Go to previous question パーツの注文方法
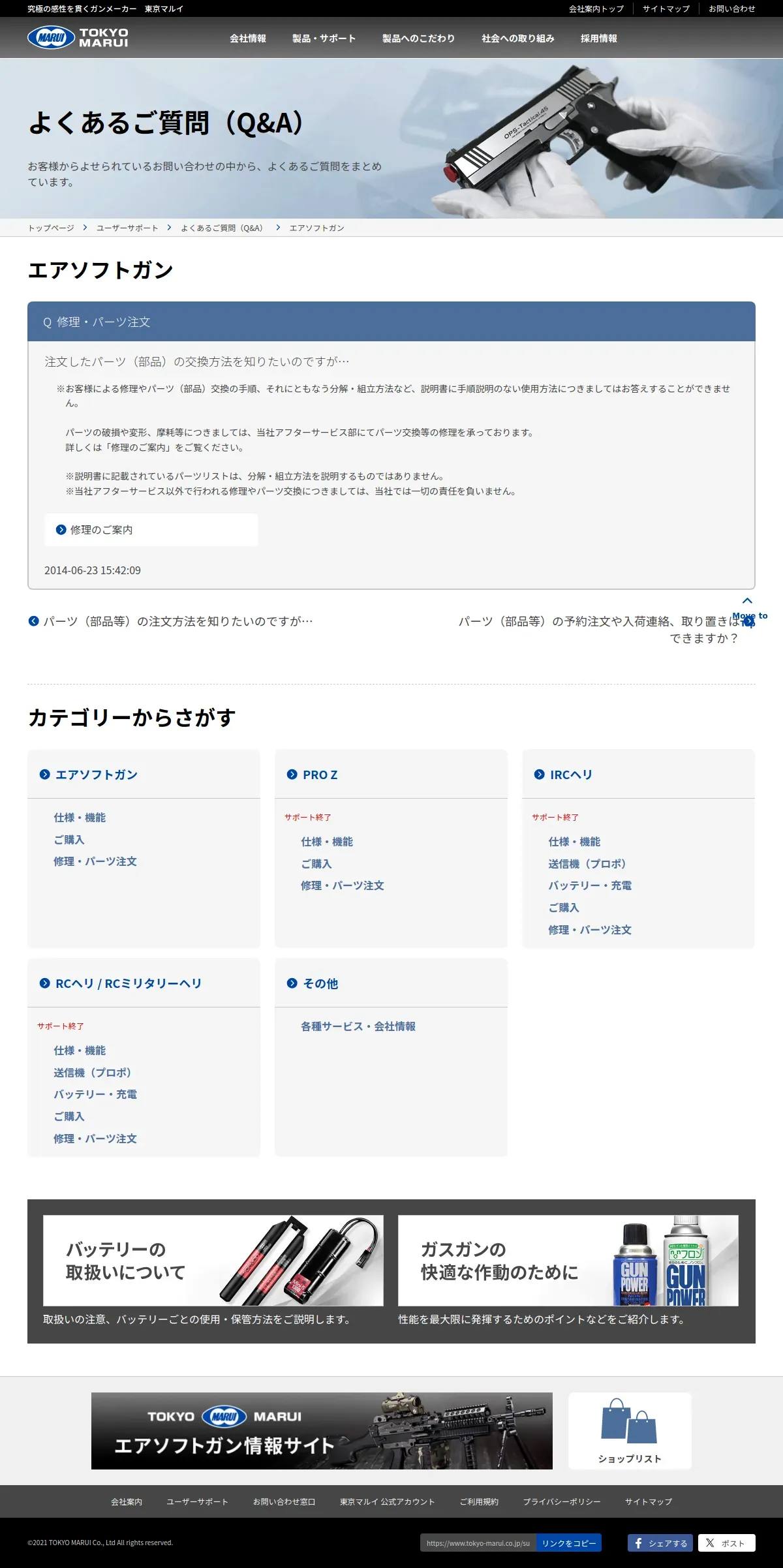This screenshot has width=783, height=1568. pyautogui.click(x=177, y=621)
